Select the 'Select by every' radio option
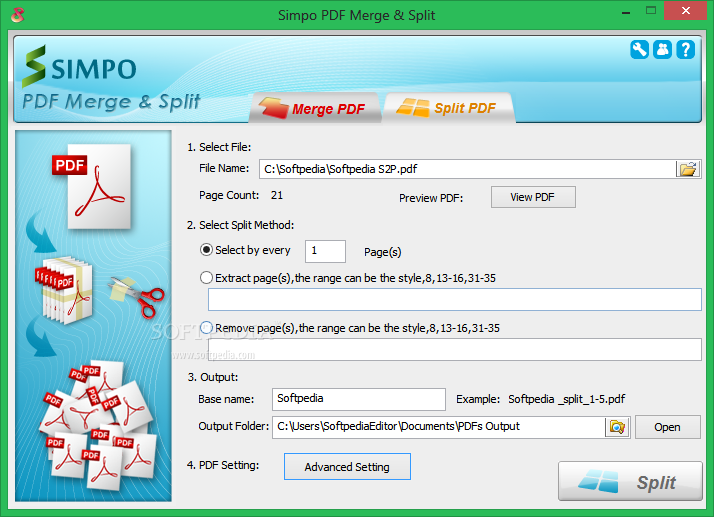This screenshot has height=517, width=714. [206, 250]
